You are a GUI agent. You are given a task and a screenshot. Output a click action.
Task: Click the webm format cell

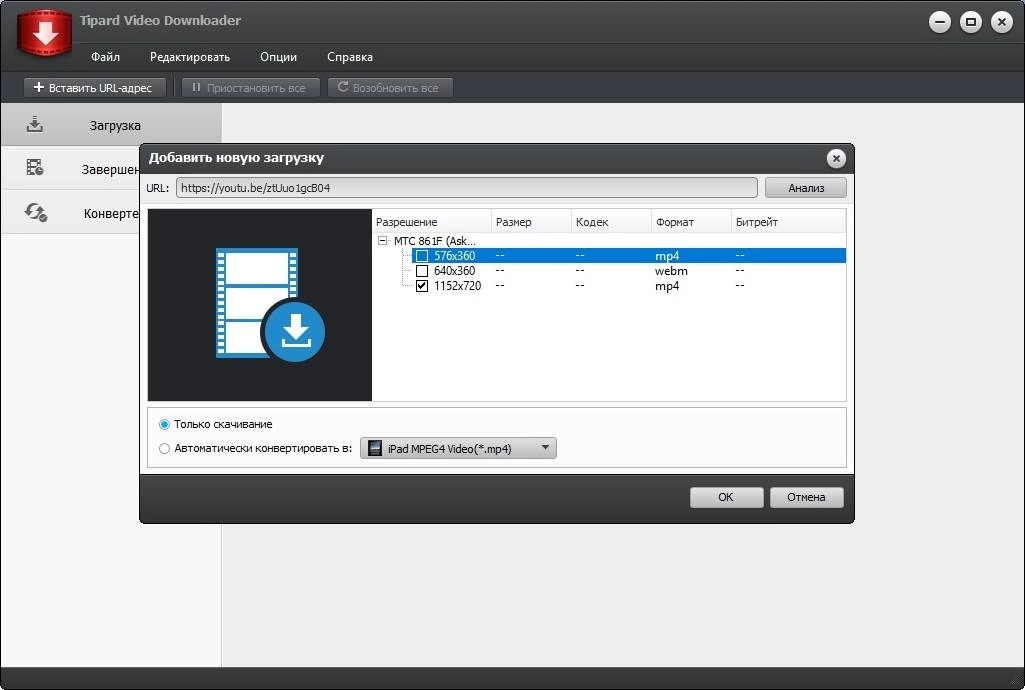671,271
